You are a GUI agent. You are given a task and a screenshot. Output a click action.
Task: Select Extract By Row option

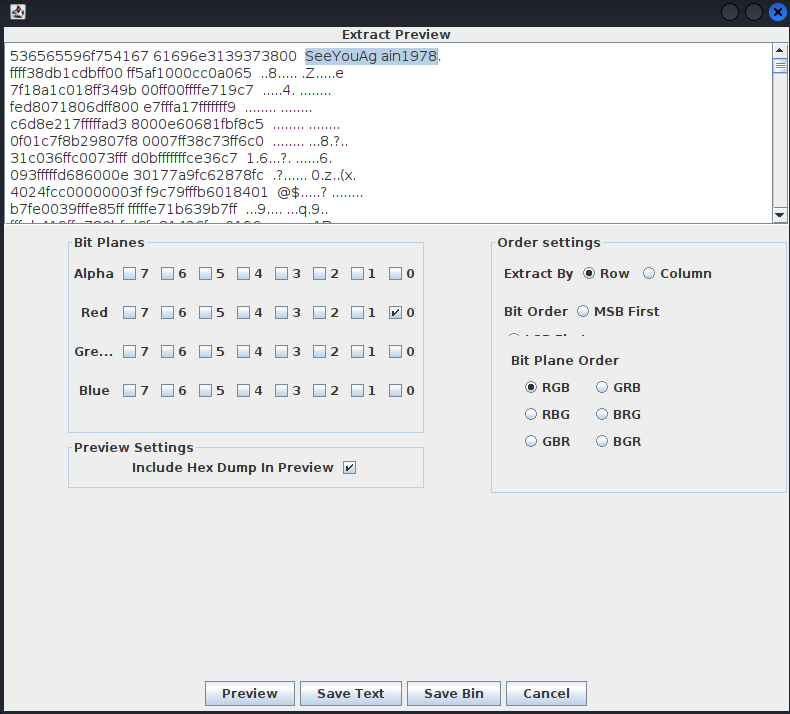[588, 273]
